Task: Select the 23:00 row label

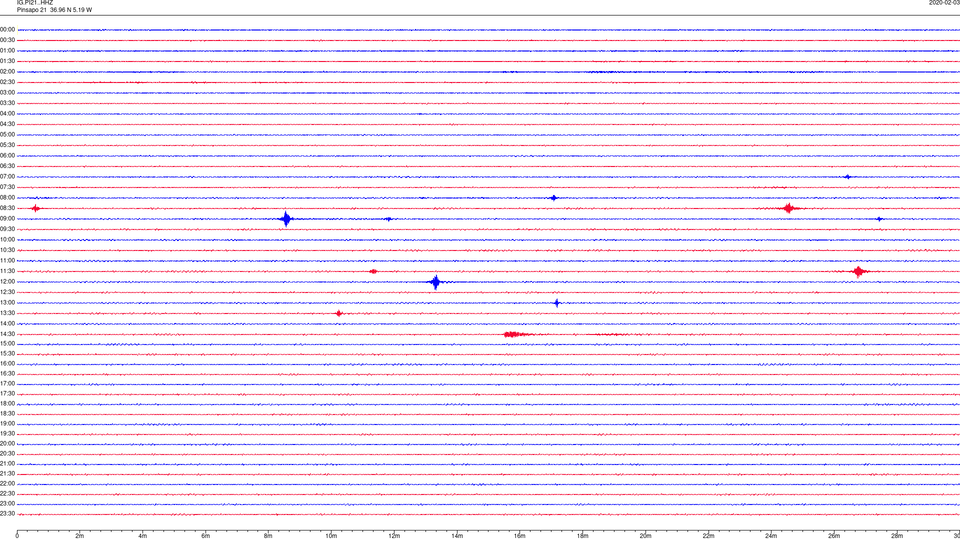Action: (7, 504)
